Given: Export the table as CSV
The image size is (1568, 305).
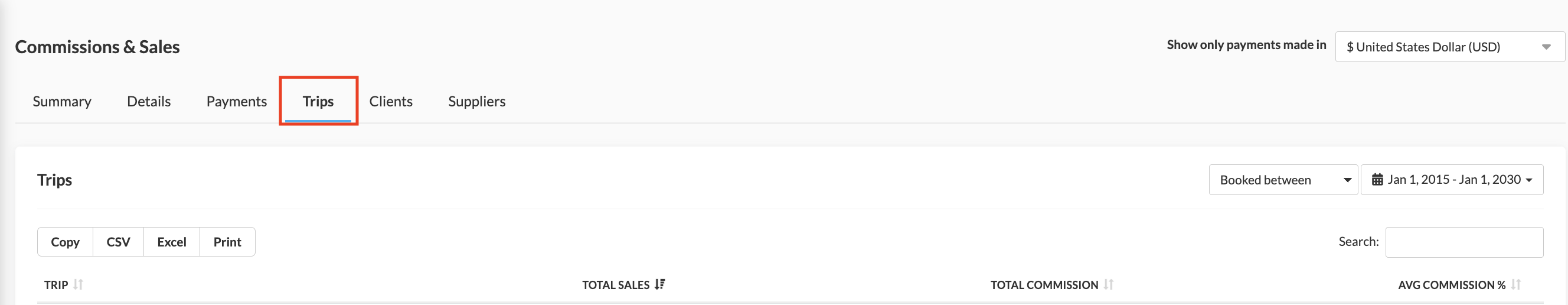Looking at the screenshot, I should [x=118, y=242].
